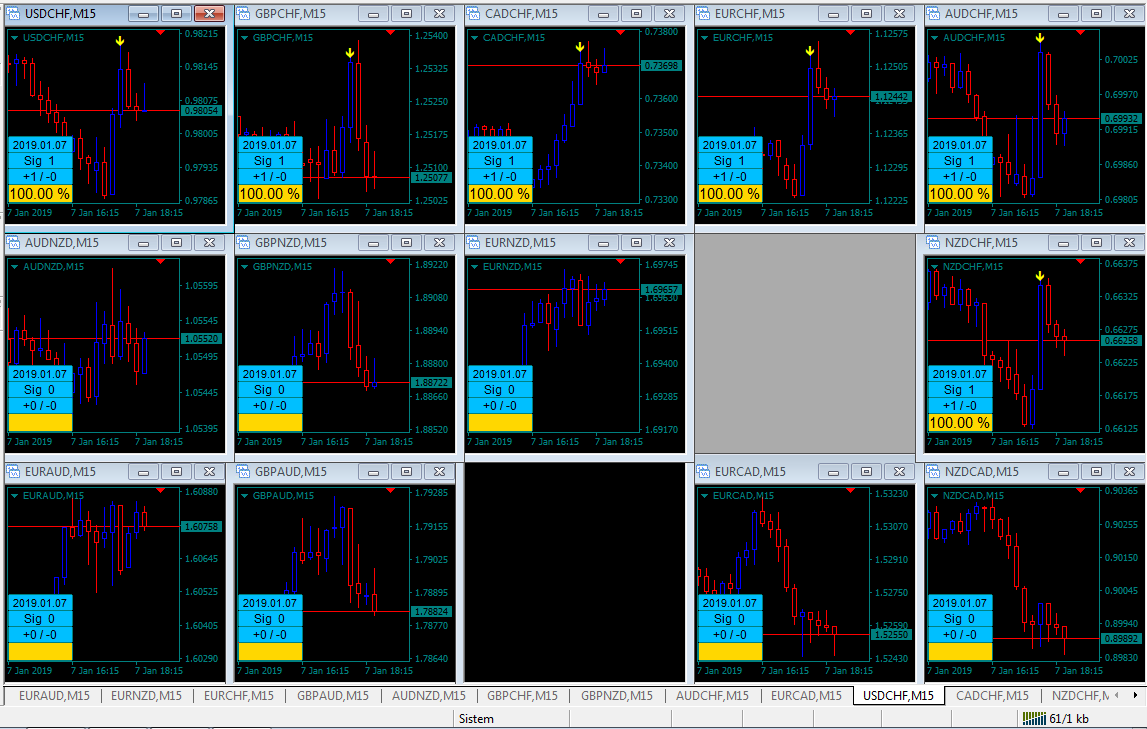1147x729 pixels.
Task: Click the chart icon in EURNZD,M15 title bar
Action: coord(473,242)
